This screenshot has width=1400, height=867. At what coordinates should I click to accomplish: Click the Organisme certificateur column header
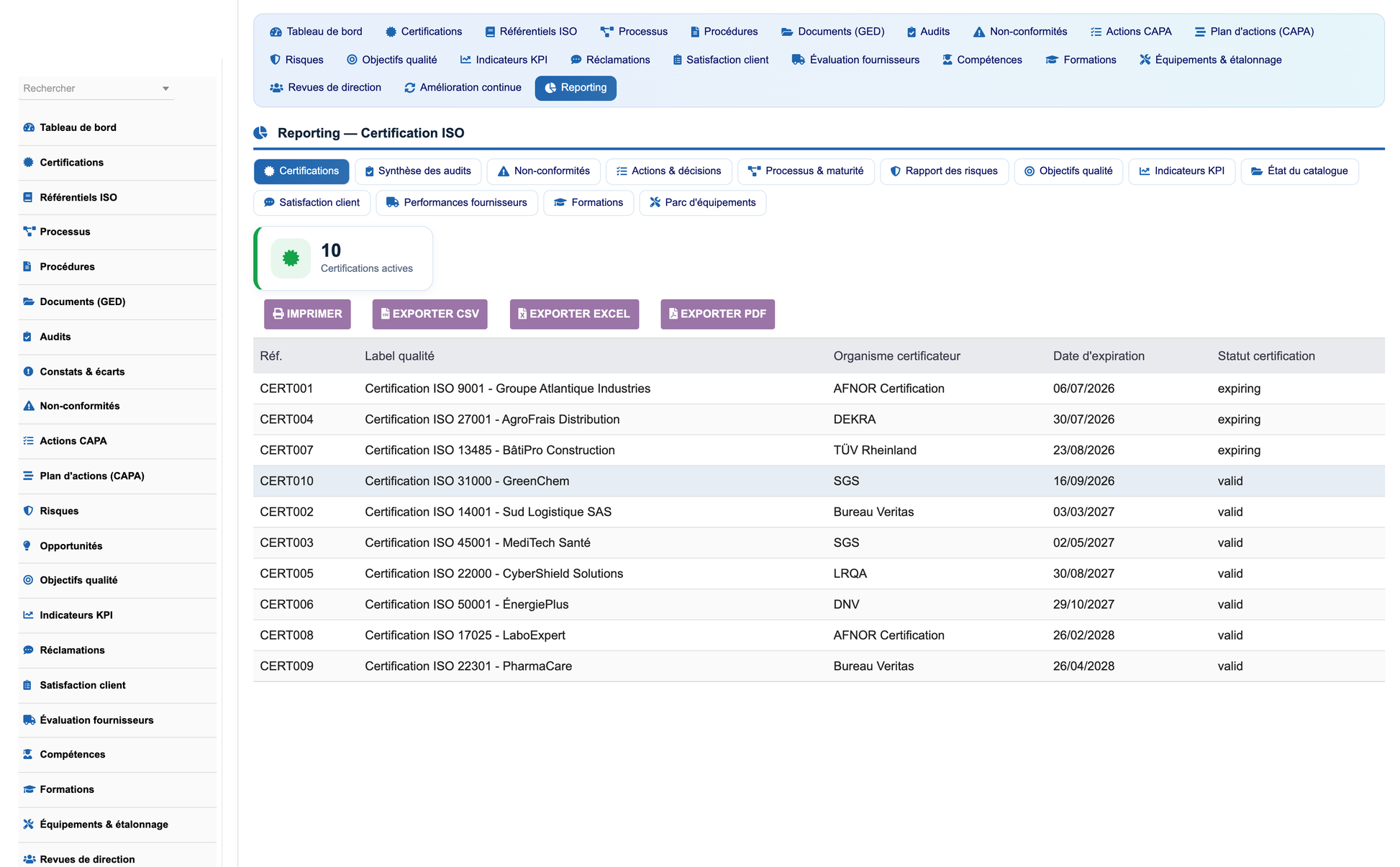(x=896, y=356)
